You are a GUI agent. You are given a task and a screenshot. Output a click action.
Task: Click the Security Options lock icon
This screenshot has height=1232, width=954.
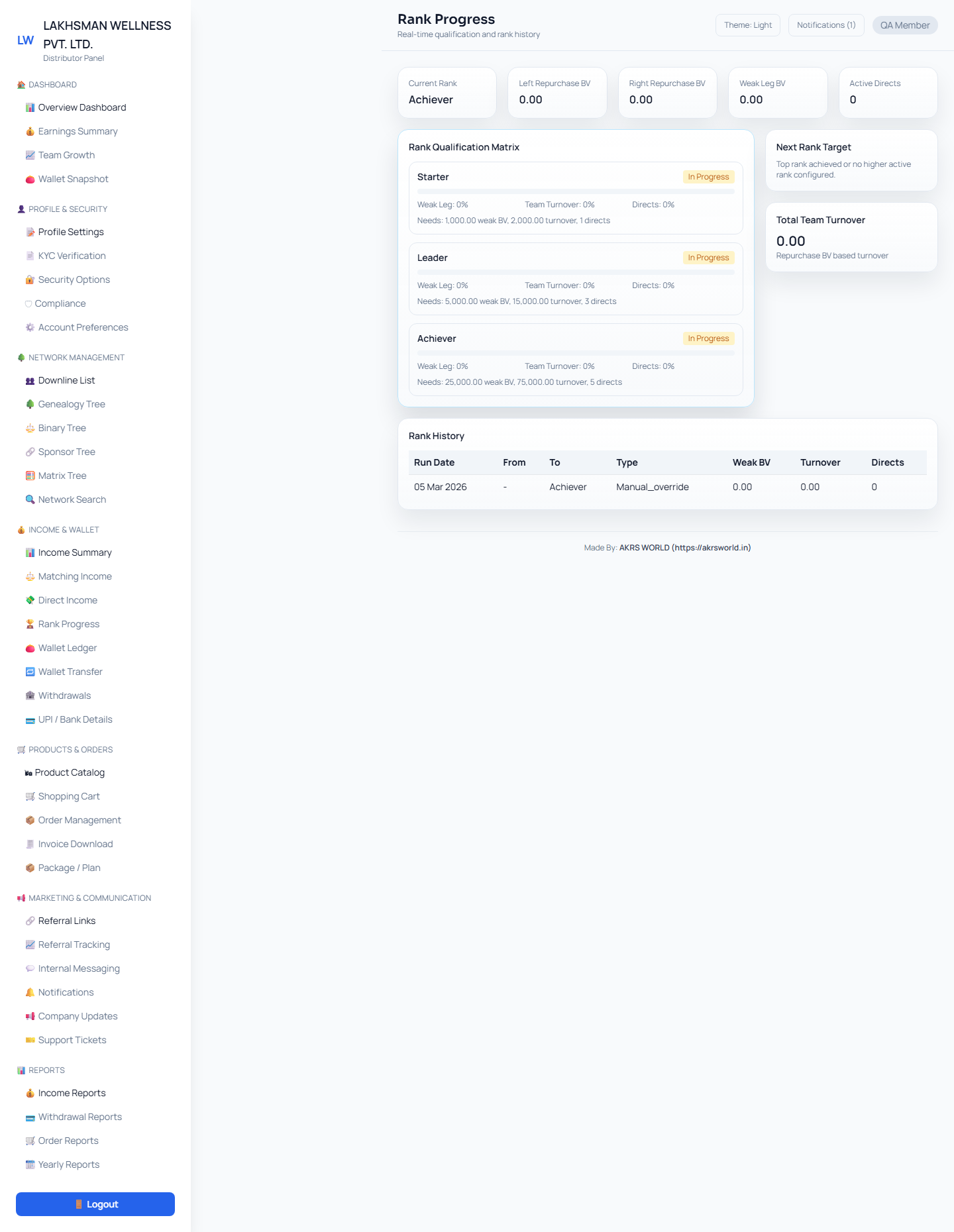click(30, 280)
